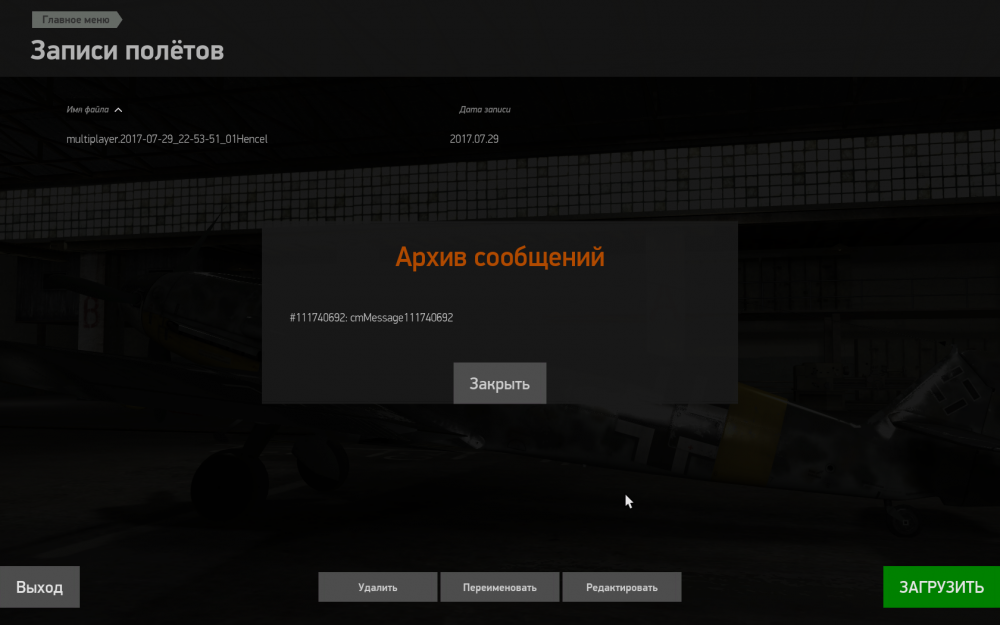Return to Главное меню via breadcrumb

tap(70, 19)
